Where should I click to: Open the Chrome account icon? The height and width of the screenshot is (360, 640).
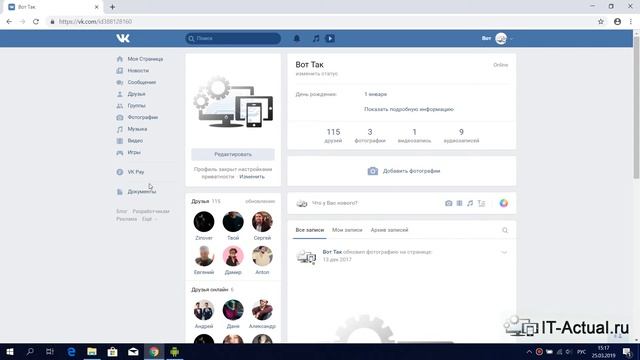click(618, 22)
